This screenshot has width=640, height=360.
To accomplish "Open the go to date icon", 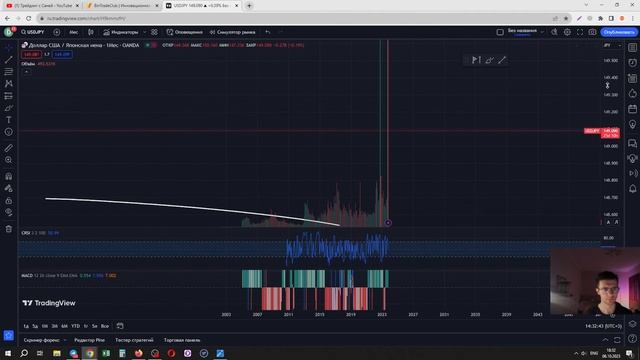I will coord(120,326).
